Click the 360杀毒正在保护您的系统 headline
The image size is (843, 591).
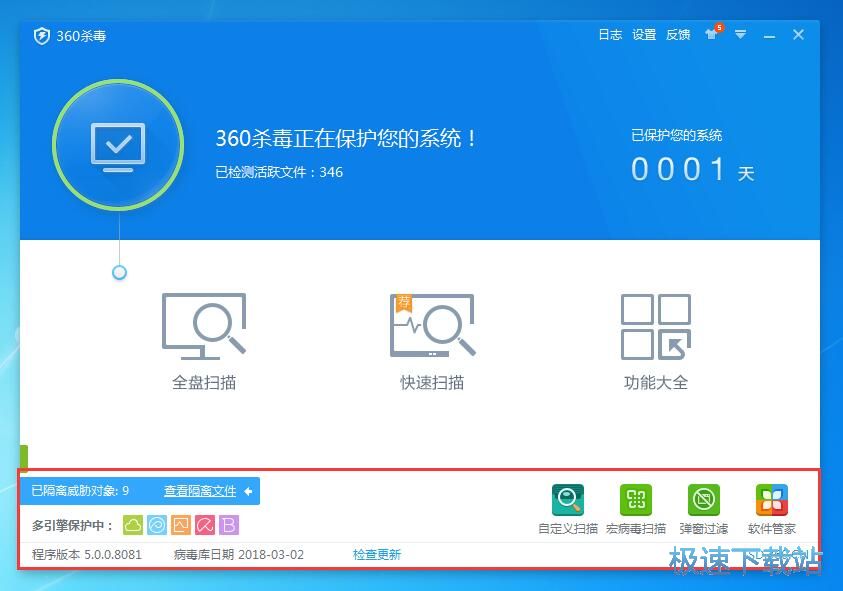coord(346,138)
